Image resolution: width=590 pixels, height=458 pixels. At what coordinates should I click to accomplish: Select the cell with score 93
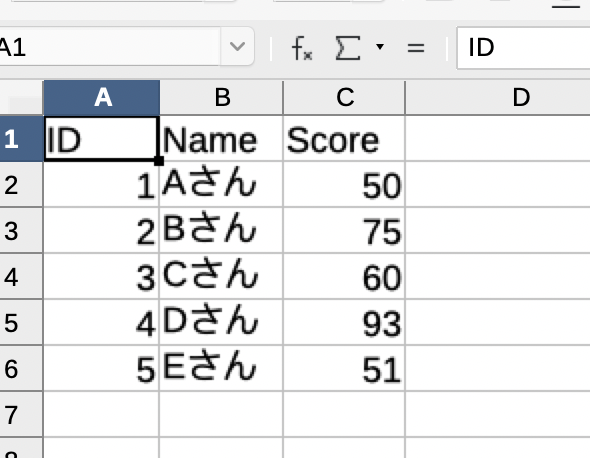click(344, 323)
